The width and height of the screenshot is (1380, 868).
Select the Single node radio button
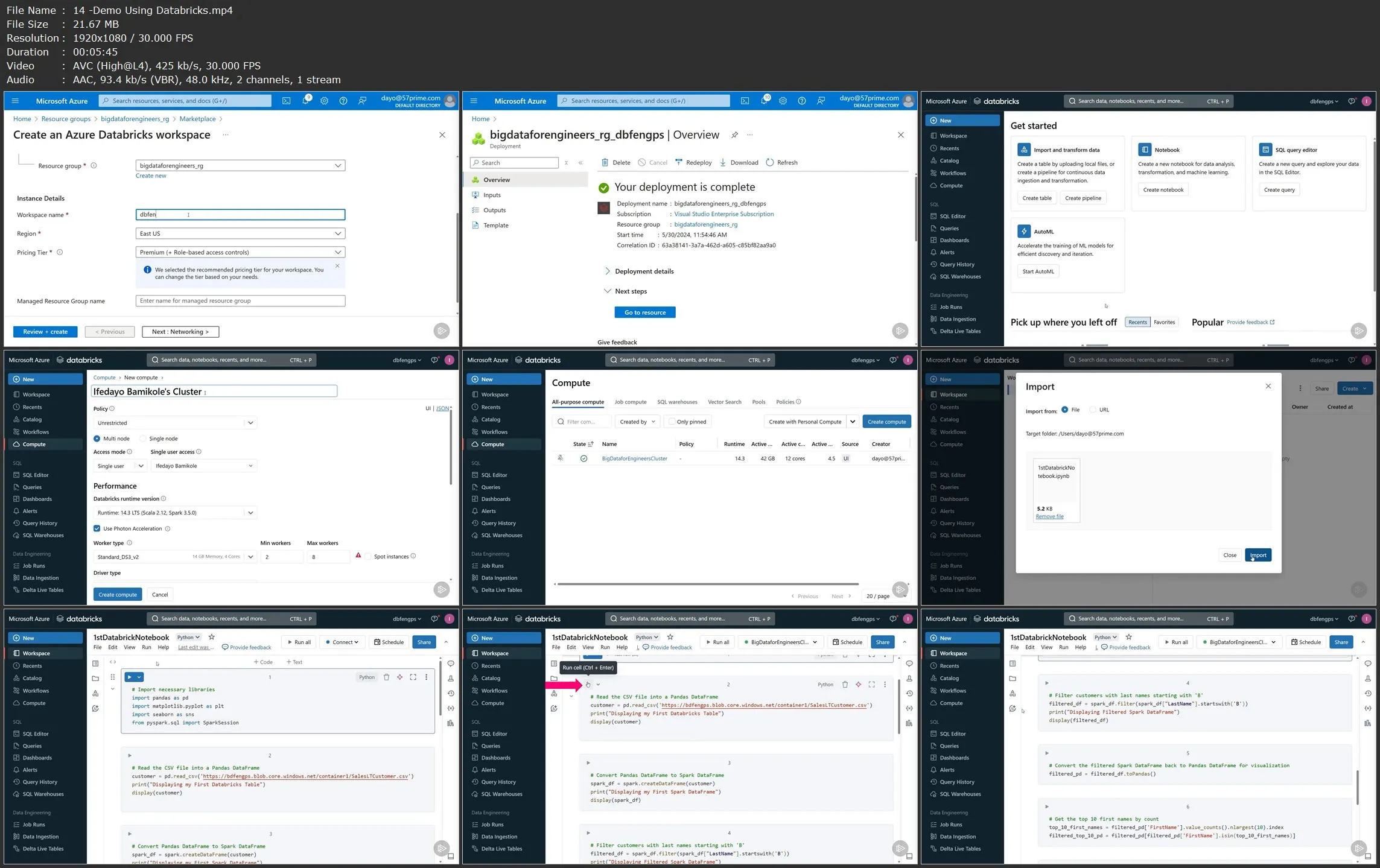[x=143, y=439]
